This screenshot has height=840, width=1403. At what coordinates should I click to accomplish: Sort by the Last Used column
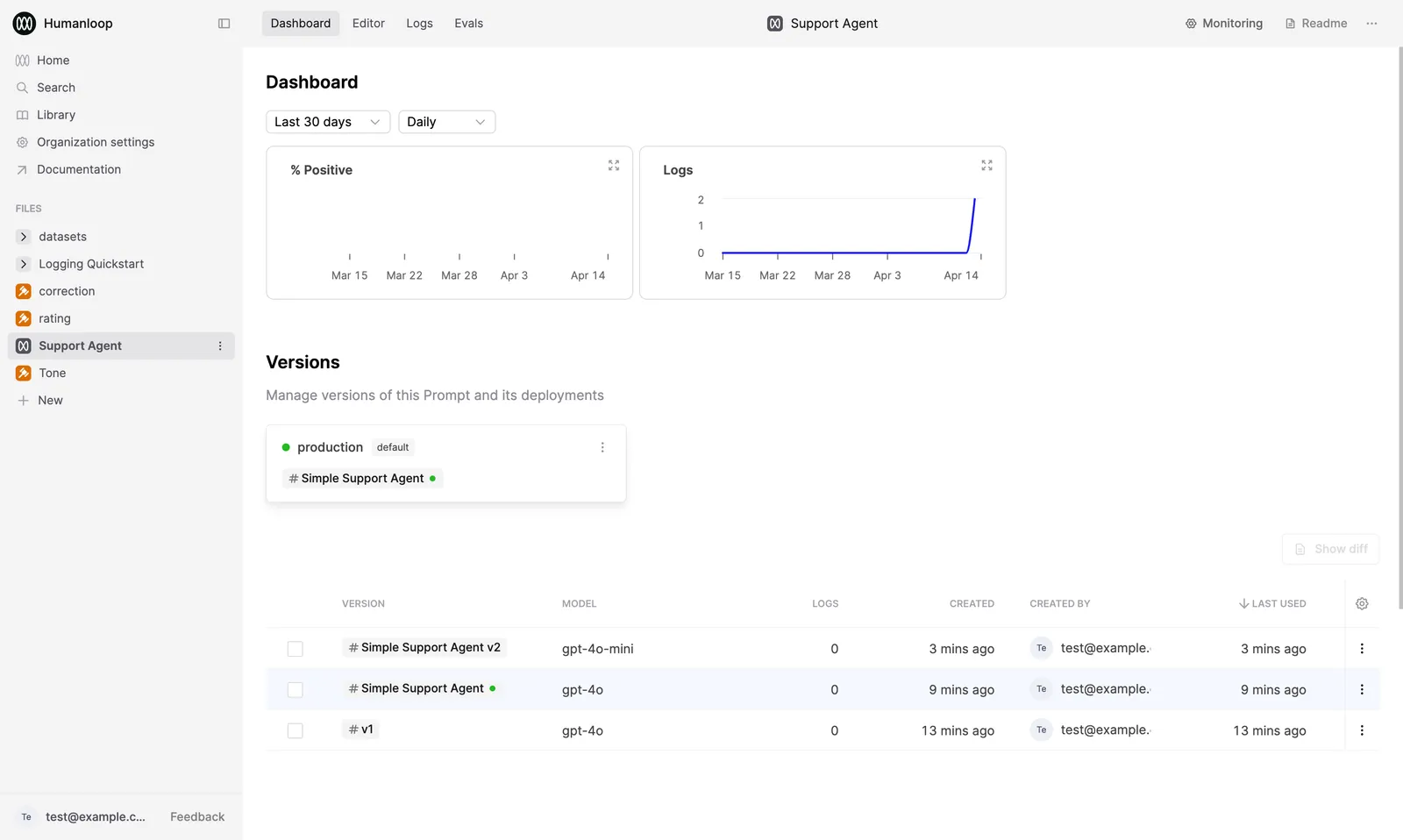point(1272,603)
